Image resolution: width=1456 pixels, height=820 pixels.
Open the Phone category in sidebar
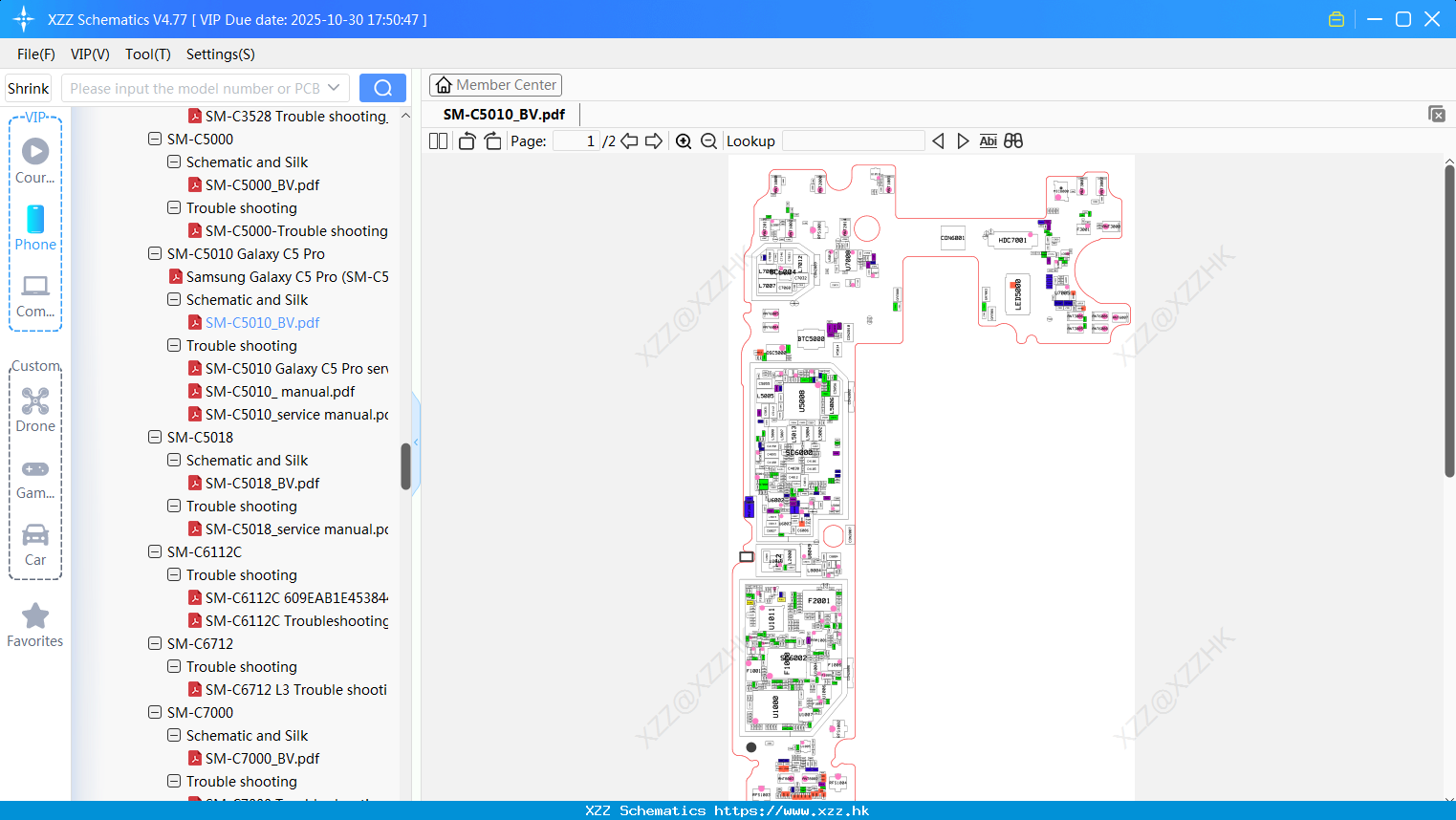[x=35, y=228]
